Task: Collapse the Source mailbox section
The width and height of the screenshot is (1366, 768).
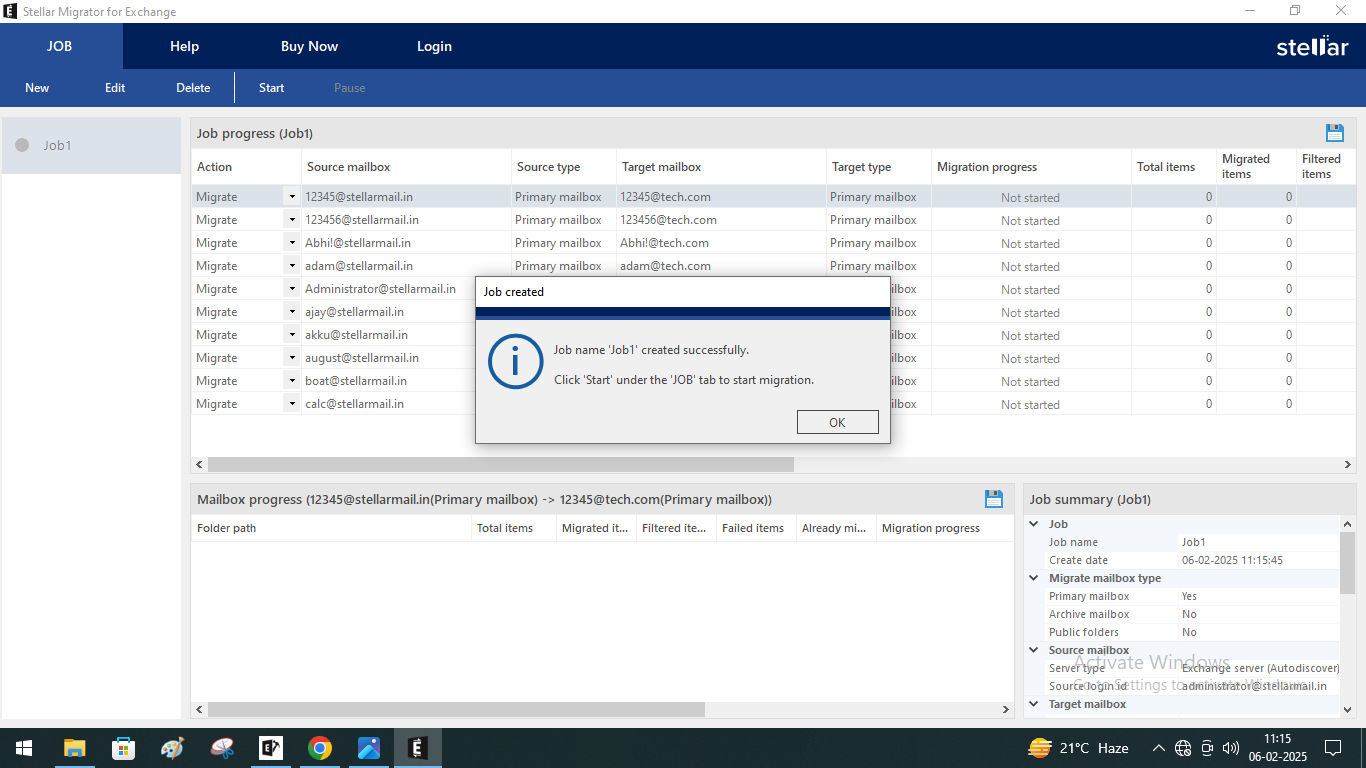Action: (x=1034, y=650)
